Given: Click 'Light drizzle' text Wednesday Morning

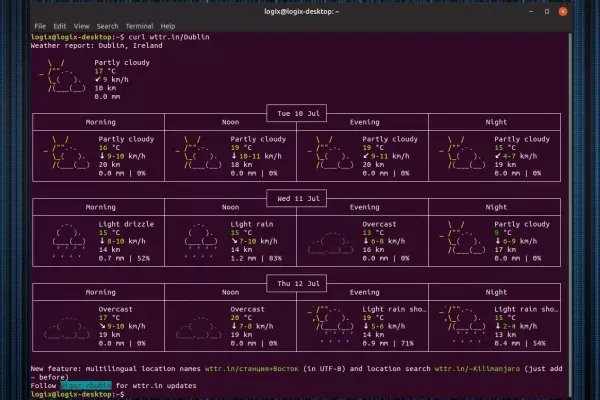Looking at the screenshot, I should coord(126,224).
